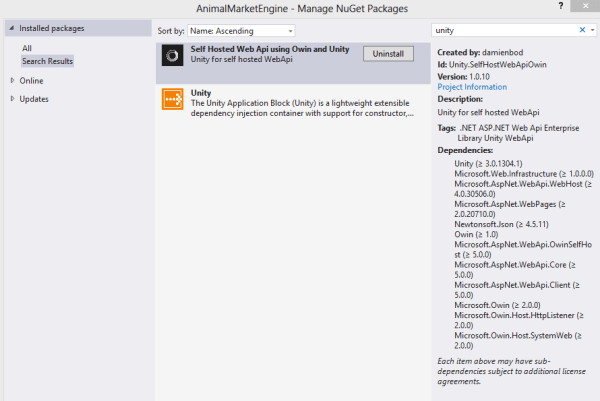Click the Installed packages header label
This screenshot has height=401, width=600.
point(57,30)
